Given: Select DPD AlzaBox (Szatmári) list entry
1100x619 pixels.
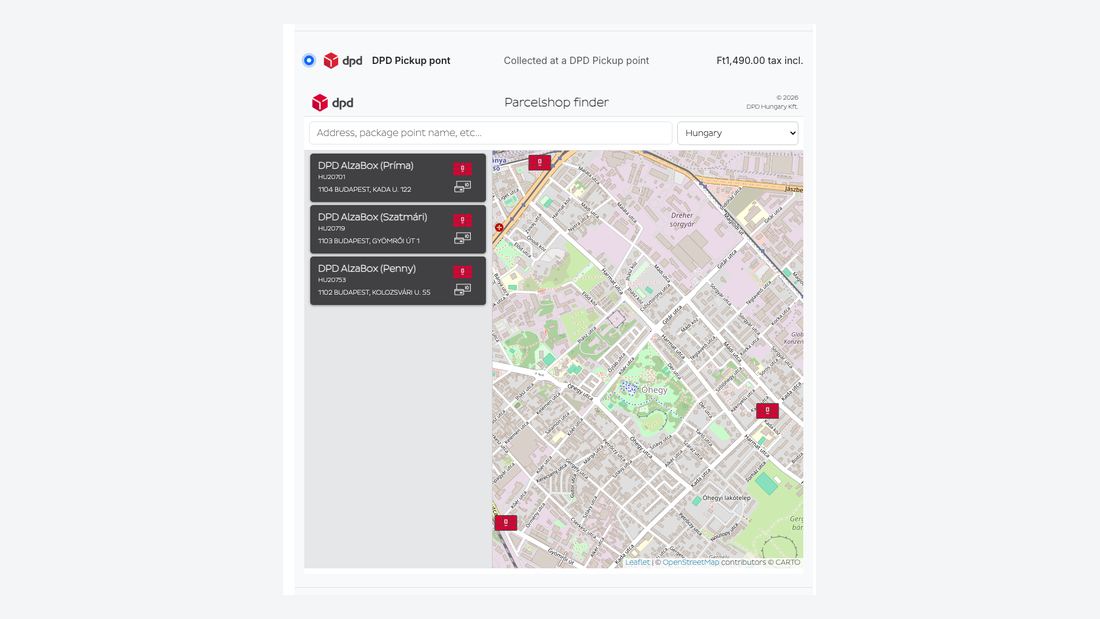Looking at the screenshot, I should coord(398,229).
